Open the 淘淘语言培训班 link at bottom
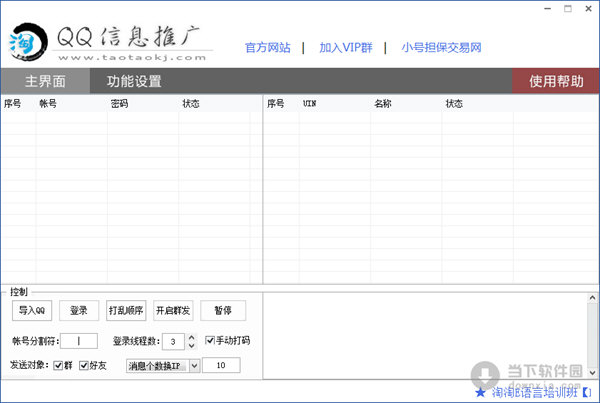This screenshot has width=600, height=403. [x=534, y=392]
